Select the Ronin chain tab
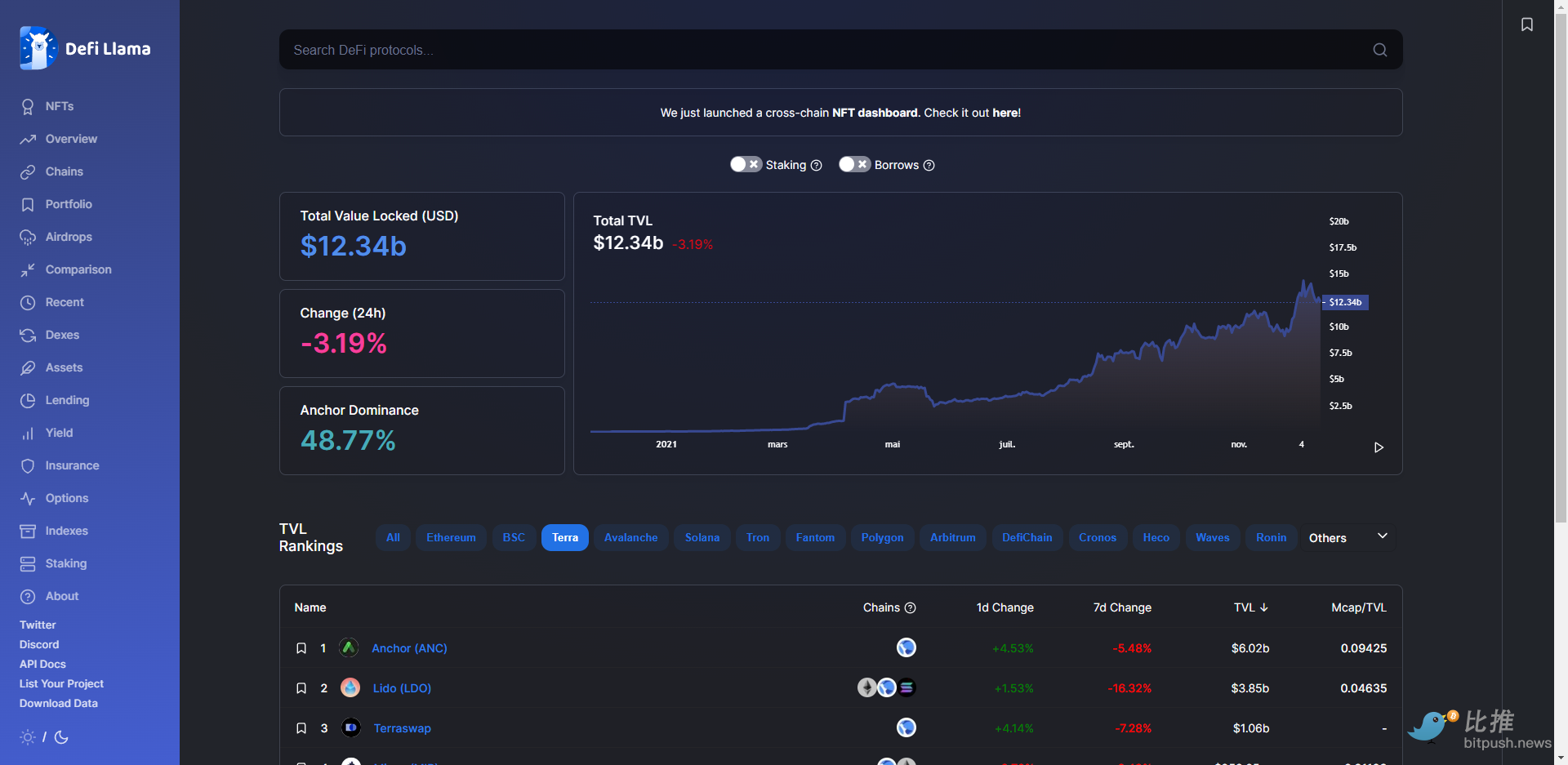The image size is (1568, 765). pos(1272,537)
